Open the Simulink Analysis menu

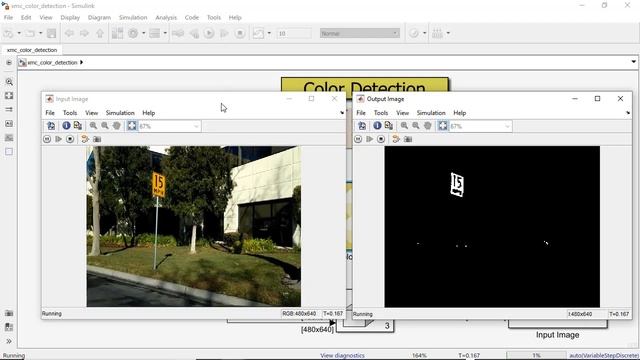166,18
